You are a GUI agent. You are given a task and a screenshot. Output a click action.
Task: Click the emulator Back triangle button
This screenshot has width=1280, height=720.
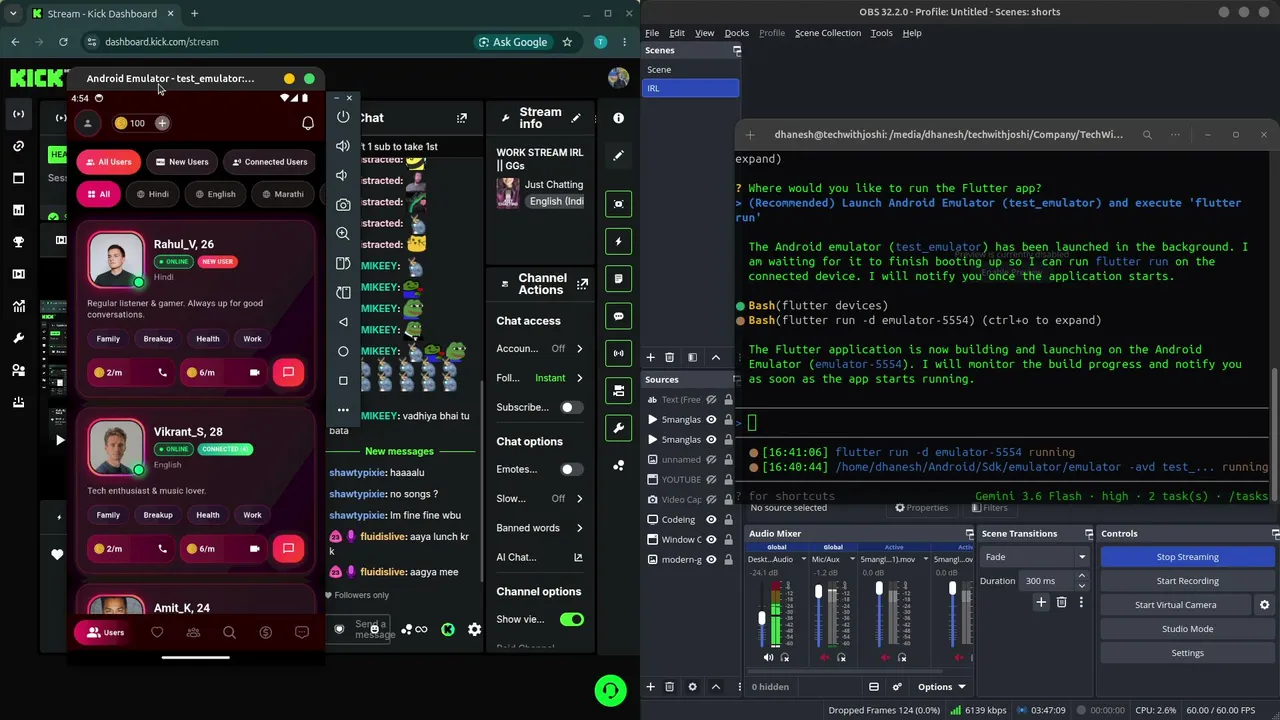pos(343,322)
